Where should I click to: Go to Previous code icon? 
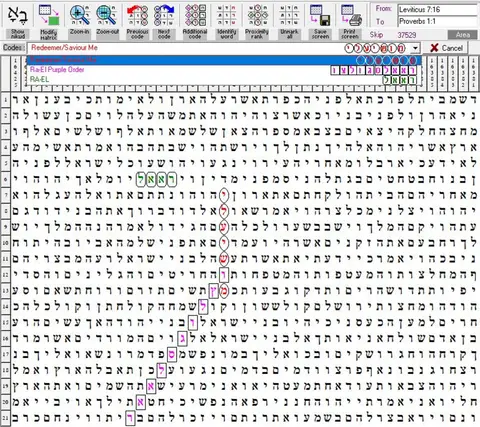(x=137, y=15)
